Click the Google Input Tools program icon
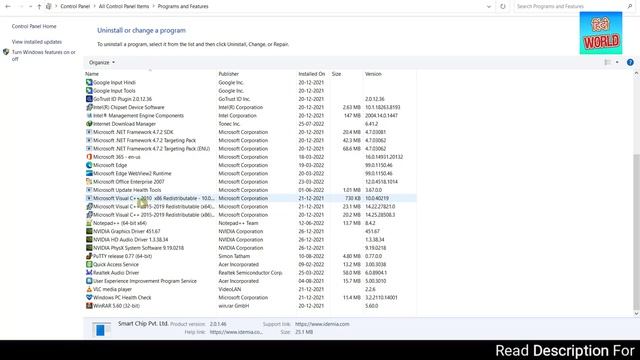 coord(89,91)
